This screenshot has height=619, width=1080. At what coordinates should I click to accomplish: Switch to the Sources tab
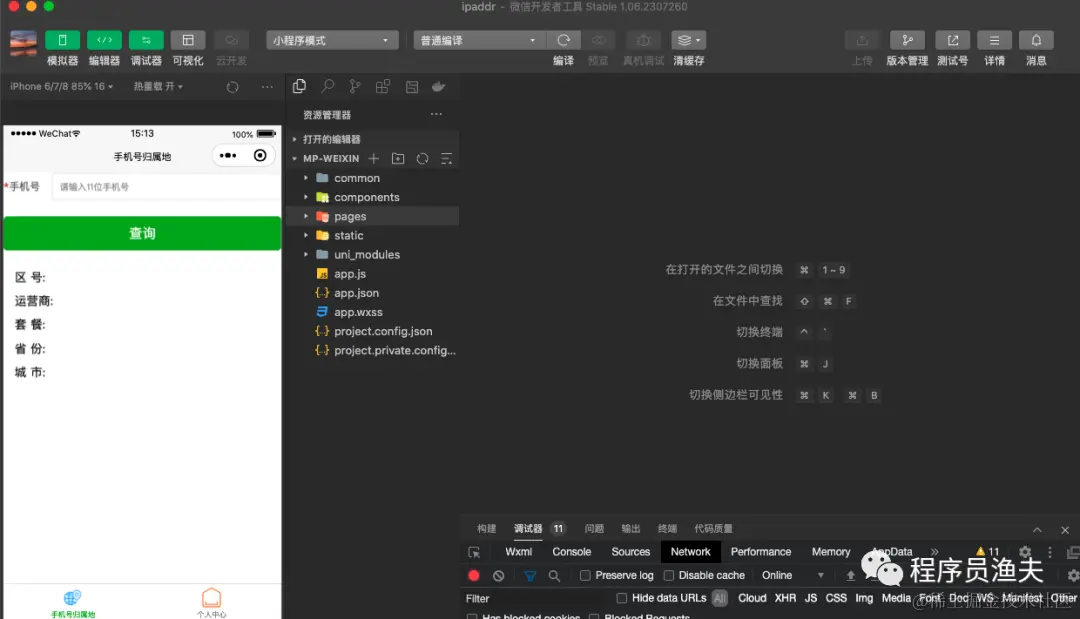point(630,551)
